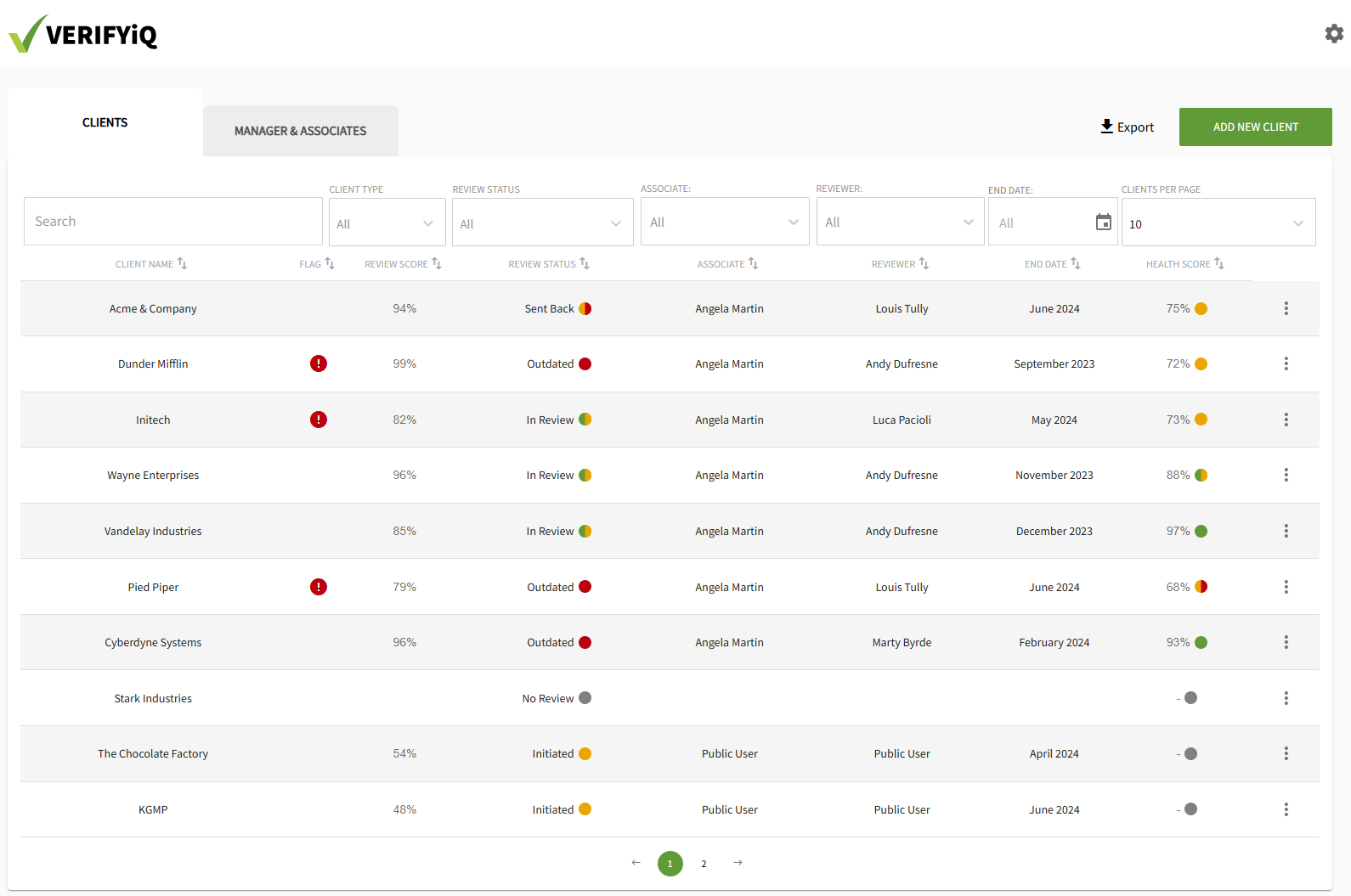Open the row menu for Acme & Company
This screenshot has height=896, width=1351.
pyautogui.click(x=1286, y=308)
